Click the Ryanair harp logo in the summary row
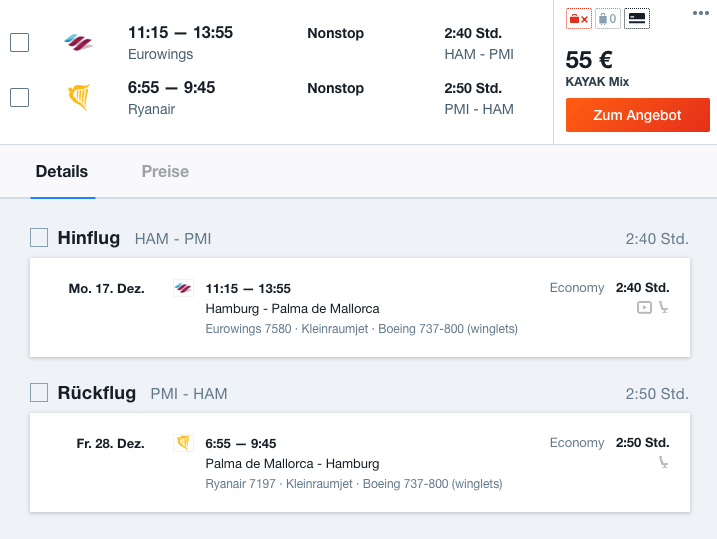 (x=78, y=97)
